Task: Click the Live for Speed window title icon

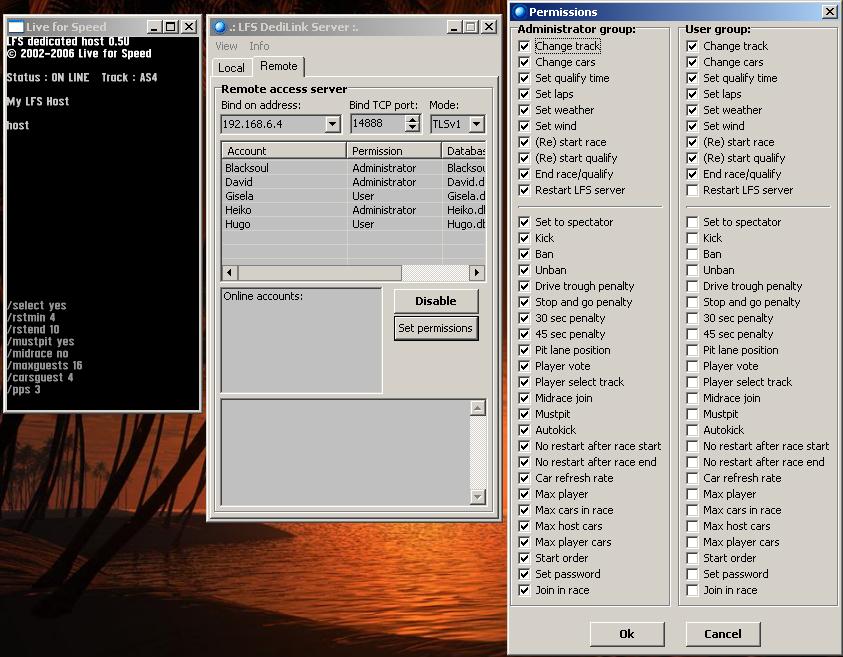Action: [x=16, y=26]
